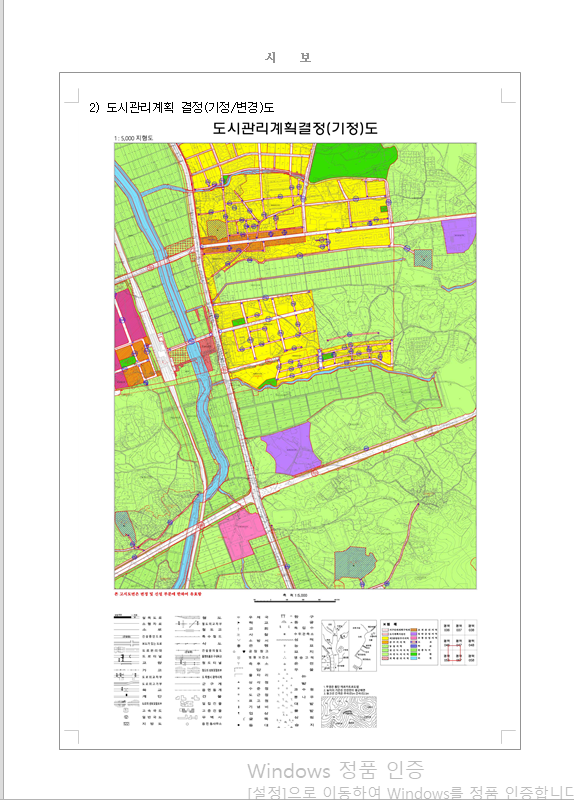This screenshot has height=800, width=574.
Task: Open the location inset map thumbnail
Action: tap(348, 645)
